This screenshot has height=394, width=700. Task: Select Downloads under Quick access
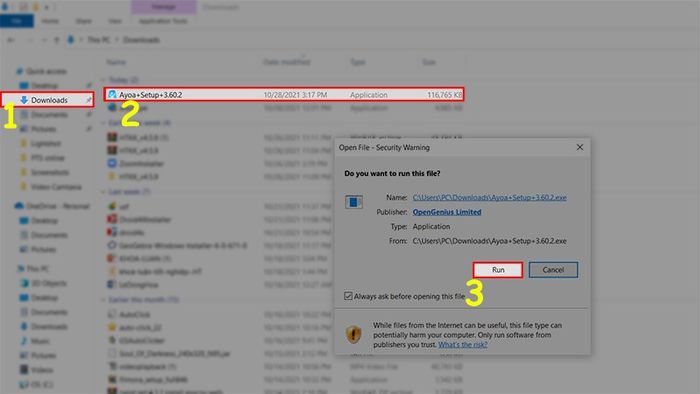pos(49,100)
